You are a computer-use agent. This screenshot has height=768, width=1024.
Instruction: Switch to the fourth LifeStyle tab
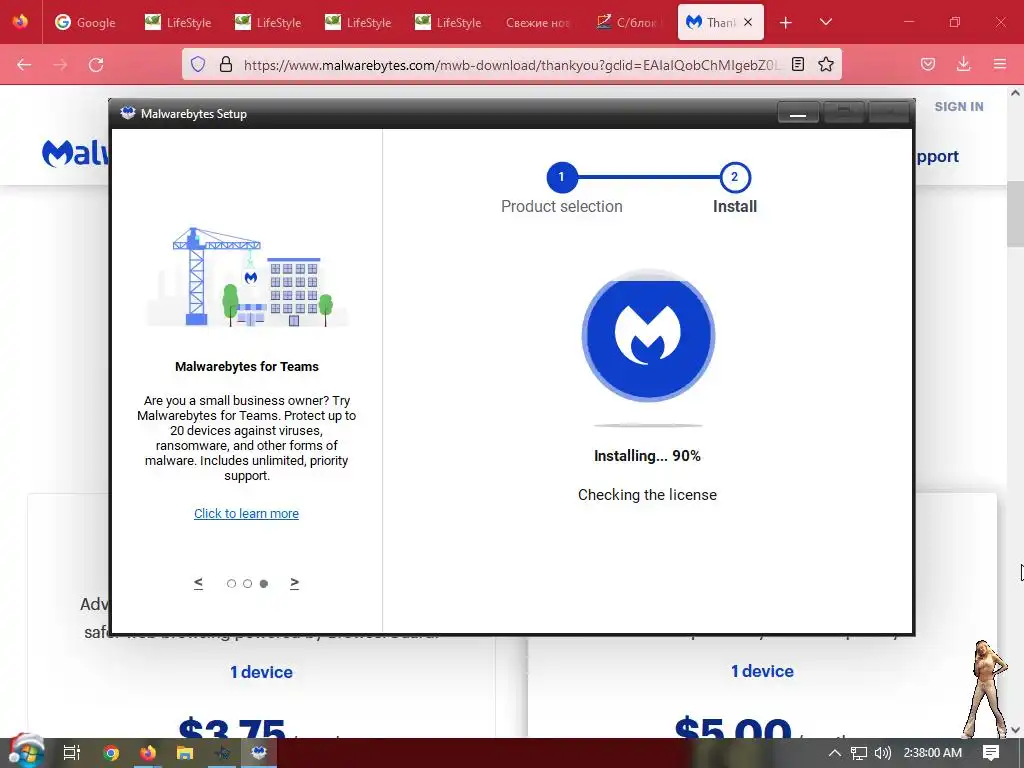[448, 22]
